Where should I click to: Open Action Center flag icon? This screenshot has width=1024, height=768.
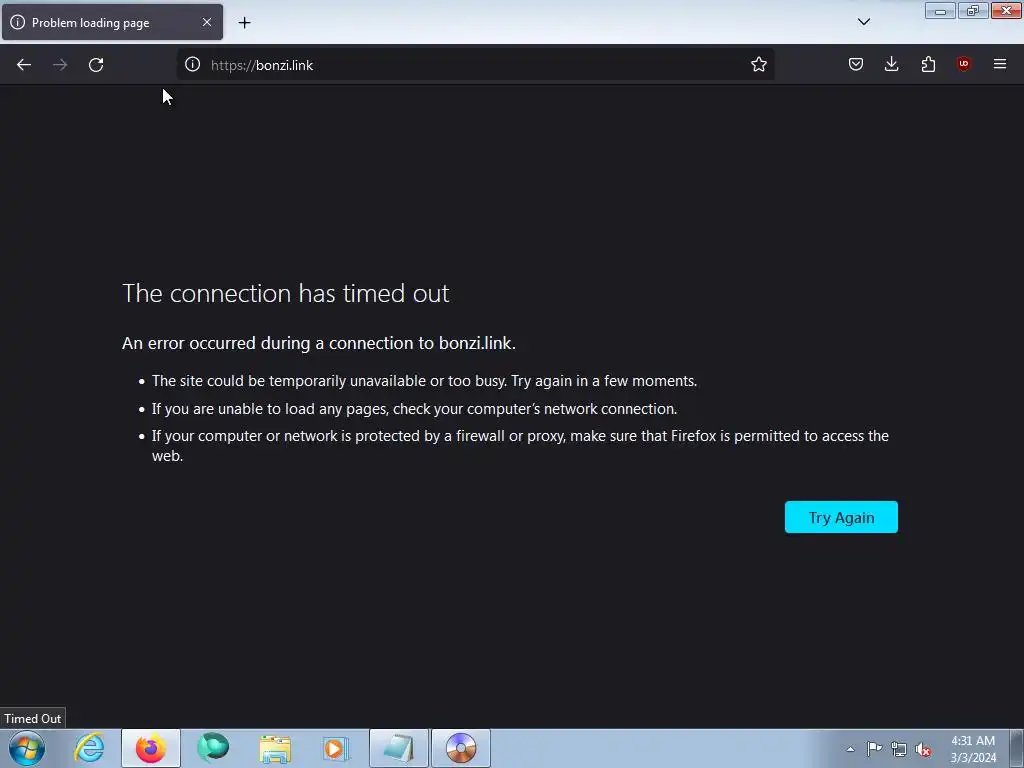[874, 749]
